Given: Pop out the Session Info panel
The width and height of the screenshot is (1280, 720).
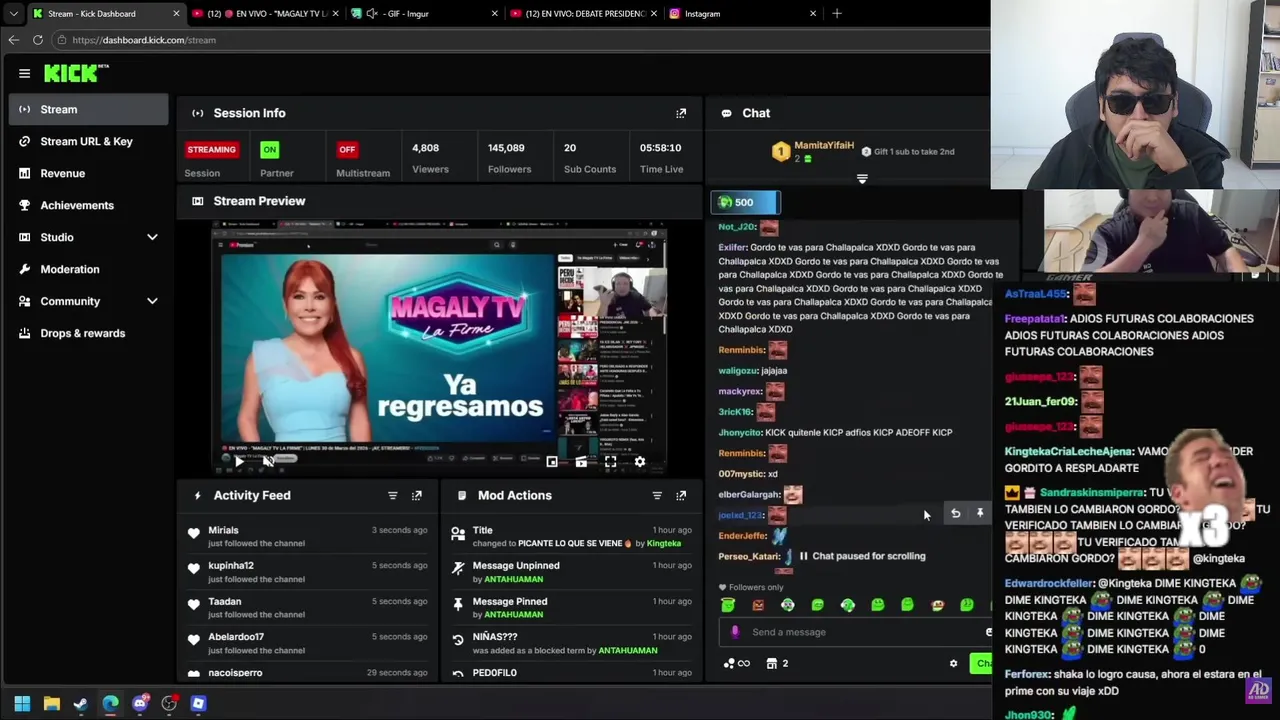Looking at the screenshot, I should pyautogui.click(x=681, y=113).
